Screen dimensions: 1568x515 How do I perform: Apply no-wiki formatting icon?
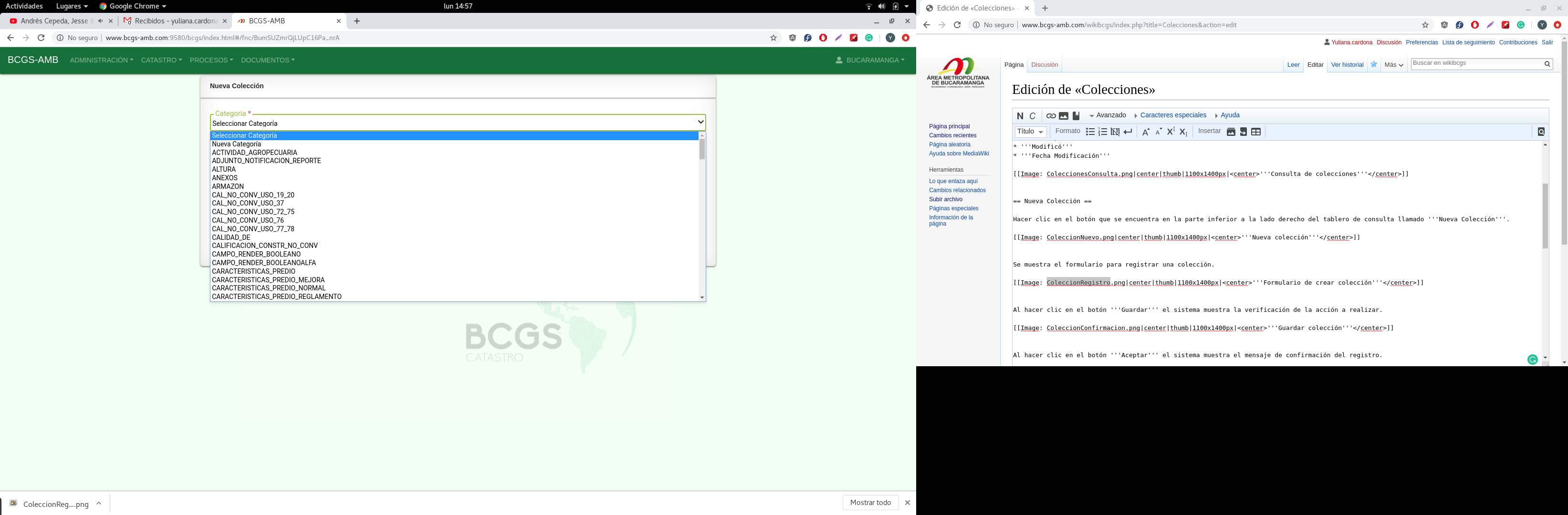(1115, 132)
